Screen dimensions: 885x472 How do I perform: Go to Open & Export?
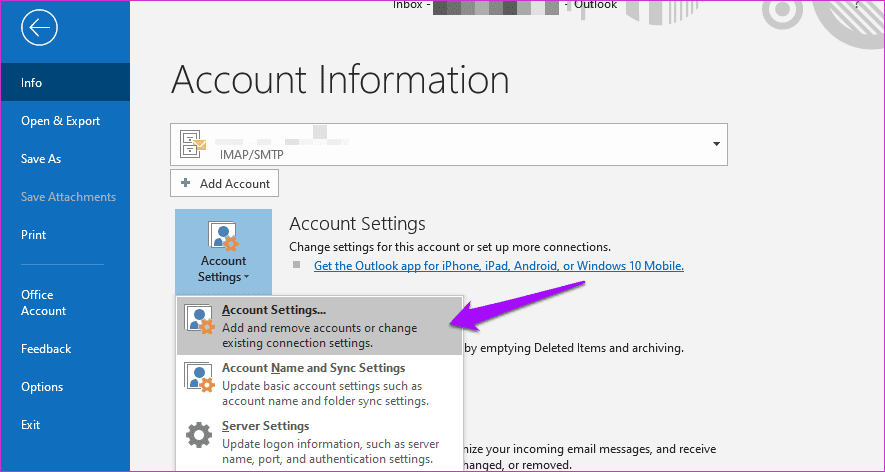[x=61, y=121]
